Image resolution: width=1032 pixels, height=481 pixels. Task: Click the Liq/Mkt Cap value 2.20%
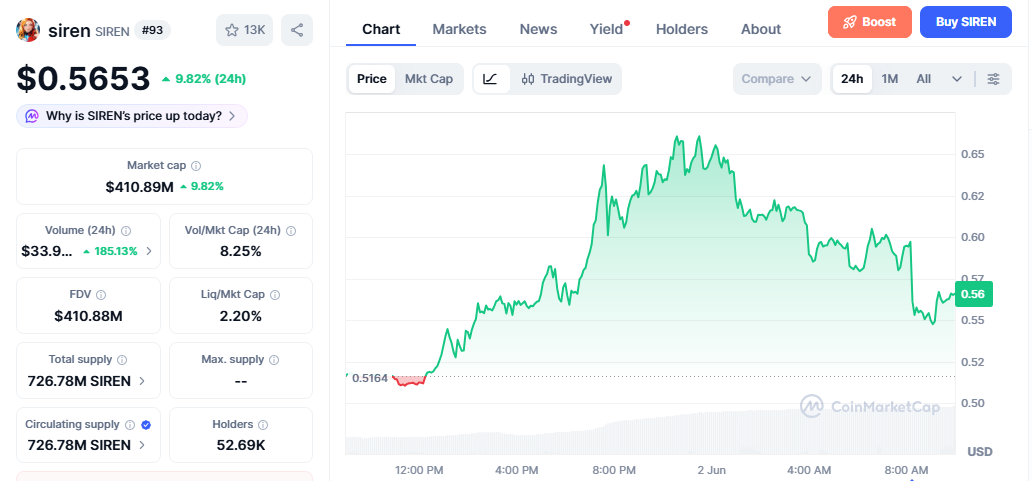point(241,316)
